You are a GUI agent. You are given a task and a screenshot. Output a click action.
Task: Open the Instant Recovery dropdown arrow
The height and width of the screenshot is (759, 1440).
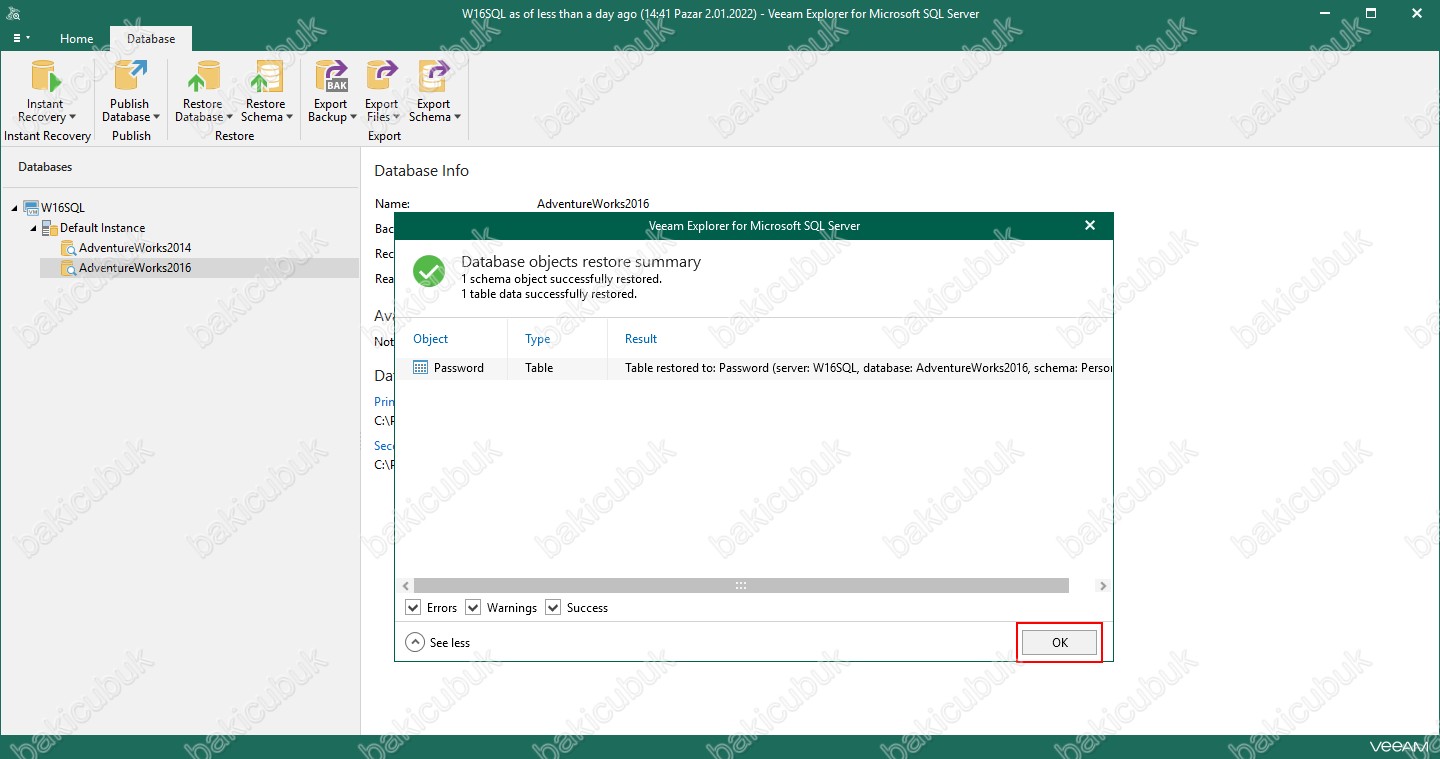(x=72, y=118)
